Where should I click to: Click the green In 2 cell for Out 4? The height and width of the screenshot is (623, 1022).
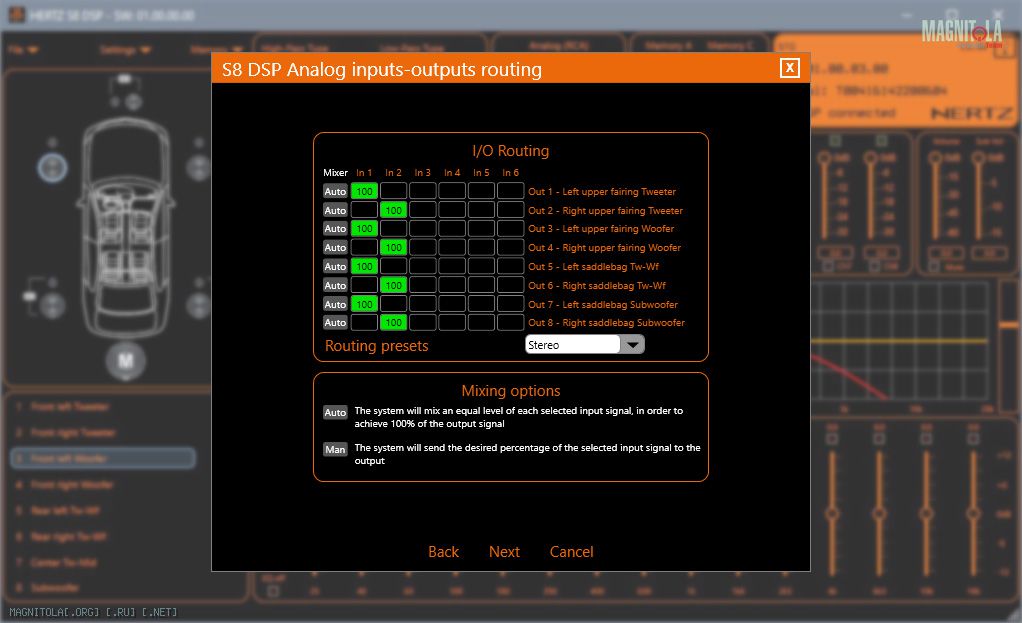click(x=394, y=247)
